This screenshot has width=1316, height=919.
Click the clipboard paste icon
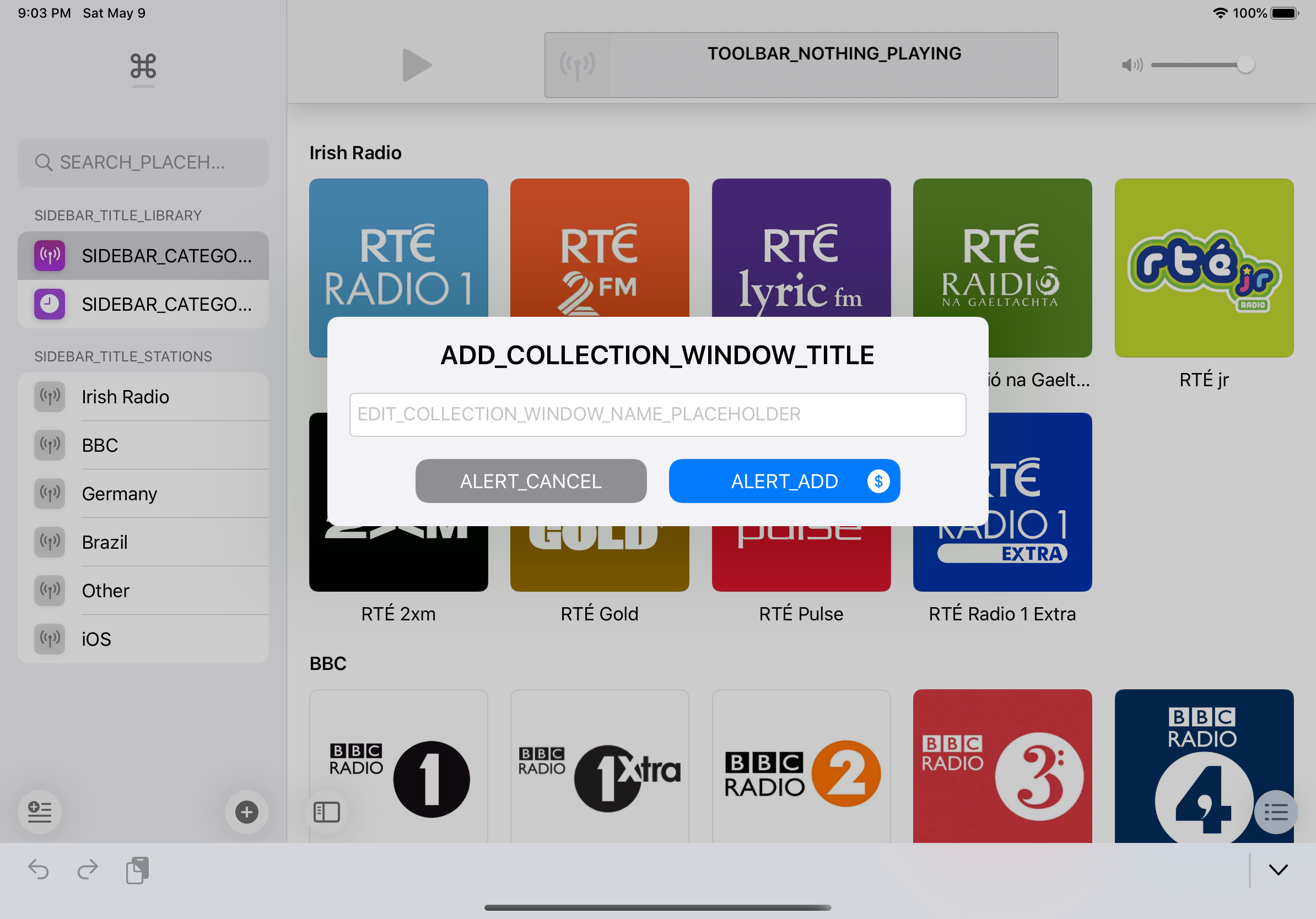138,870
